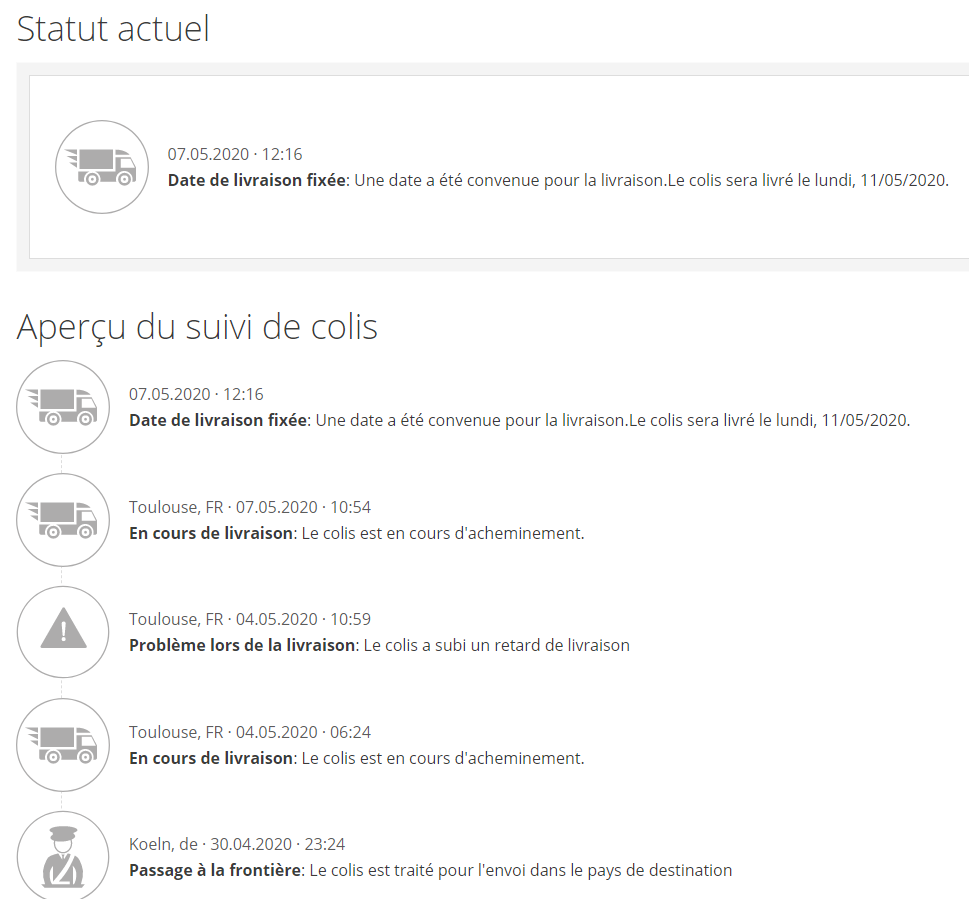
Task: Click the warning triangle icon for delivery problem
Action: (x=63, y=631)
